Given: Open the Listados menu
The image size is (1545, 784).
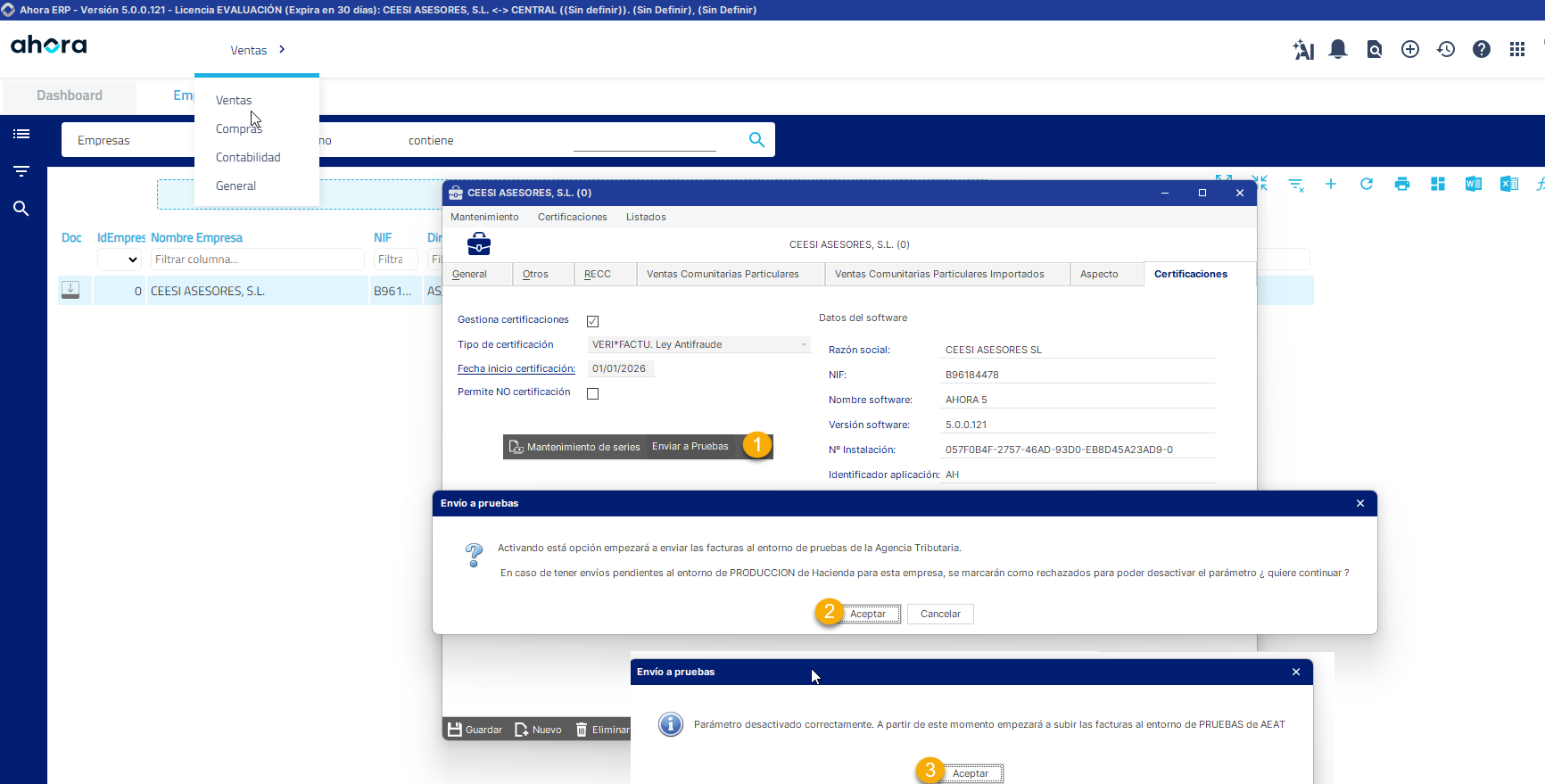Looking at the screenshot, I should 646,217.
